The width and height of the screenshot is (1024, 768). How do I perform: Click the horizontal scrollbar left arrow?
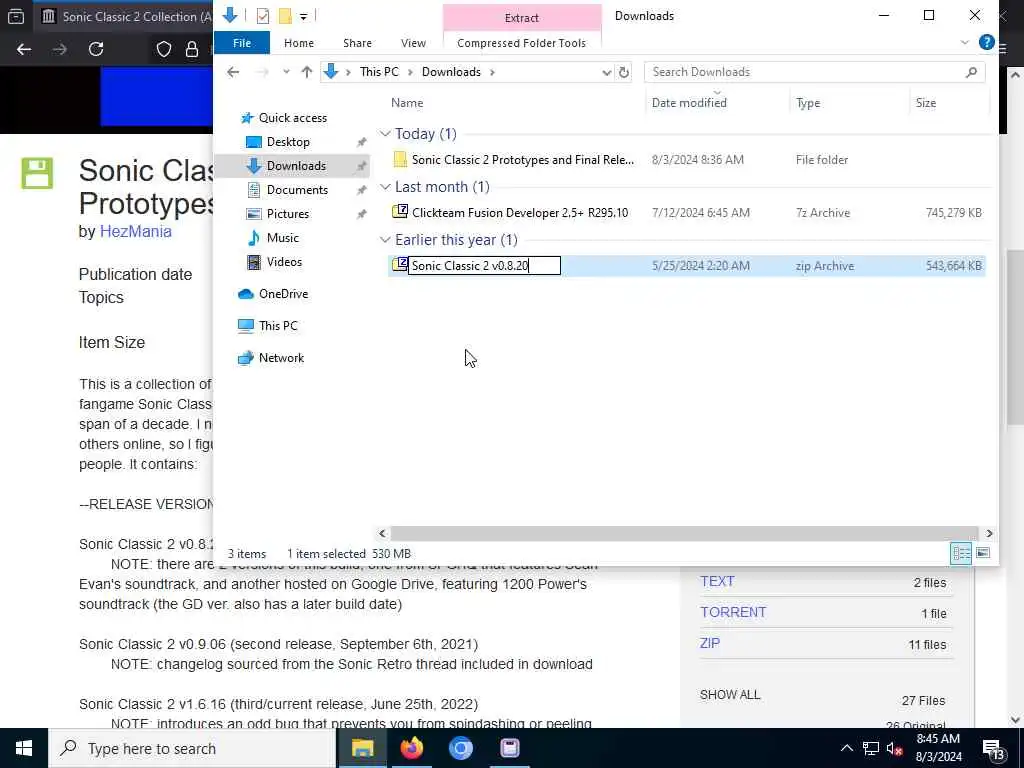[383, 534]
